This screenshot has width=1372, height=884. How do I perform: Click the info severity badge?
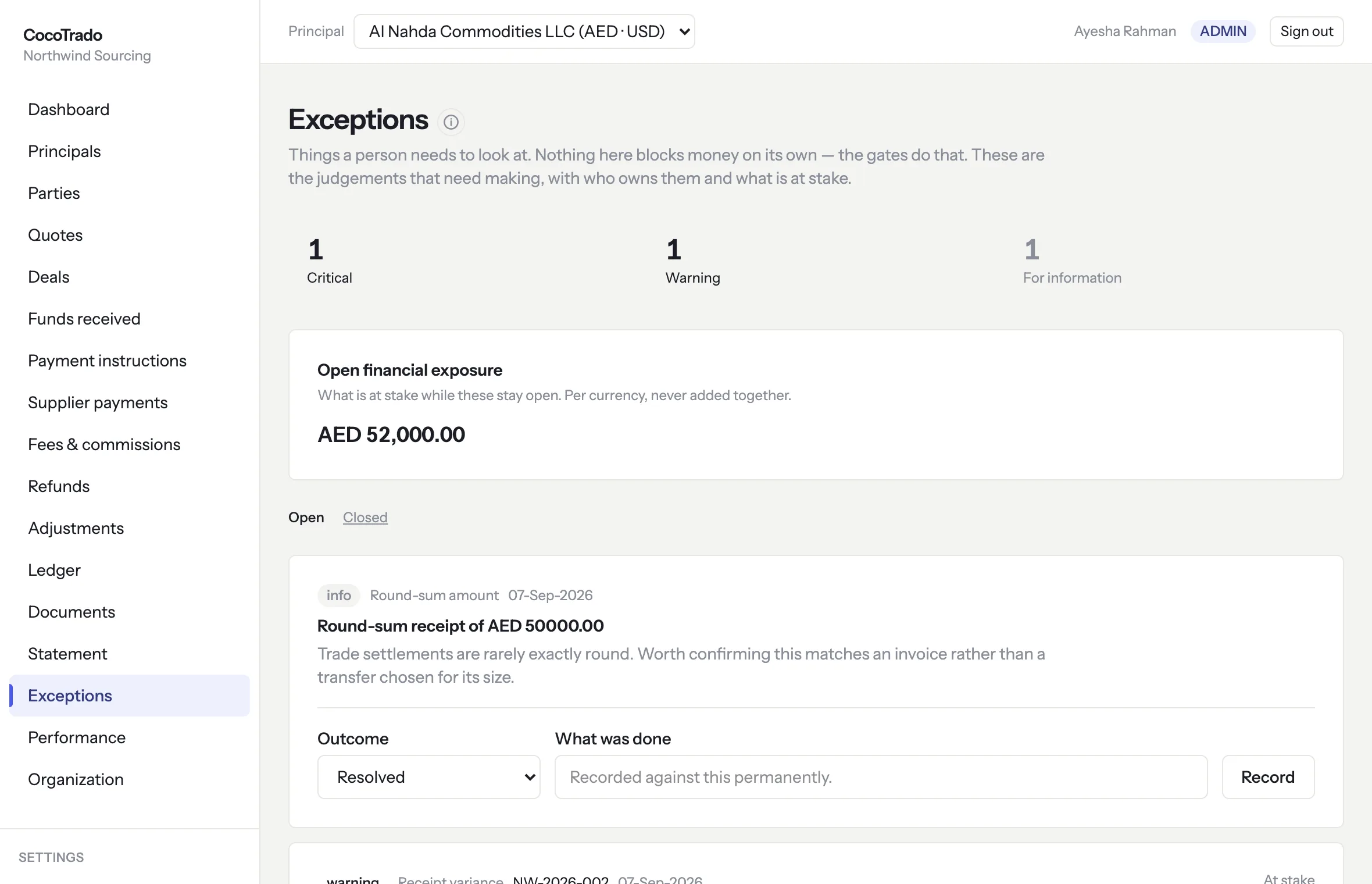click(339, 596)
